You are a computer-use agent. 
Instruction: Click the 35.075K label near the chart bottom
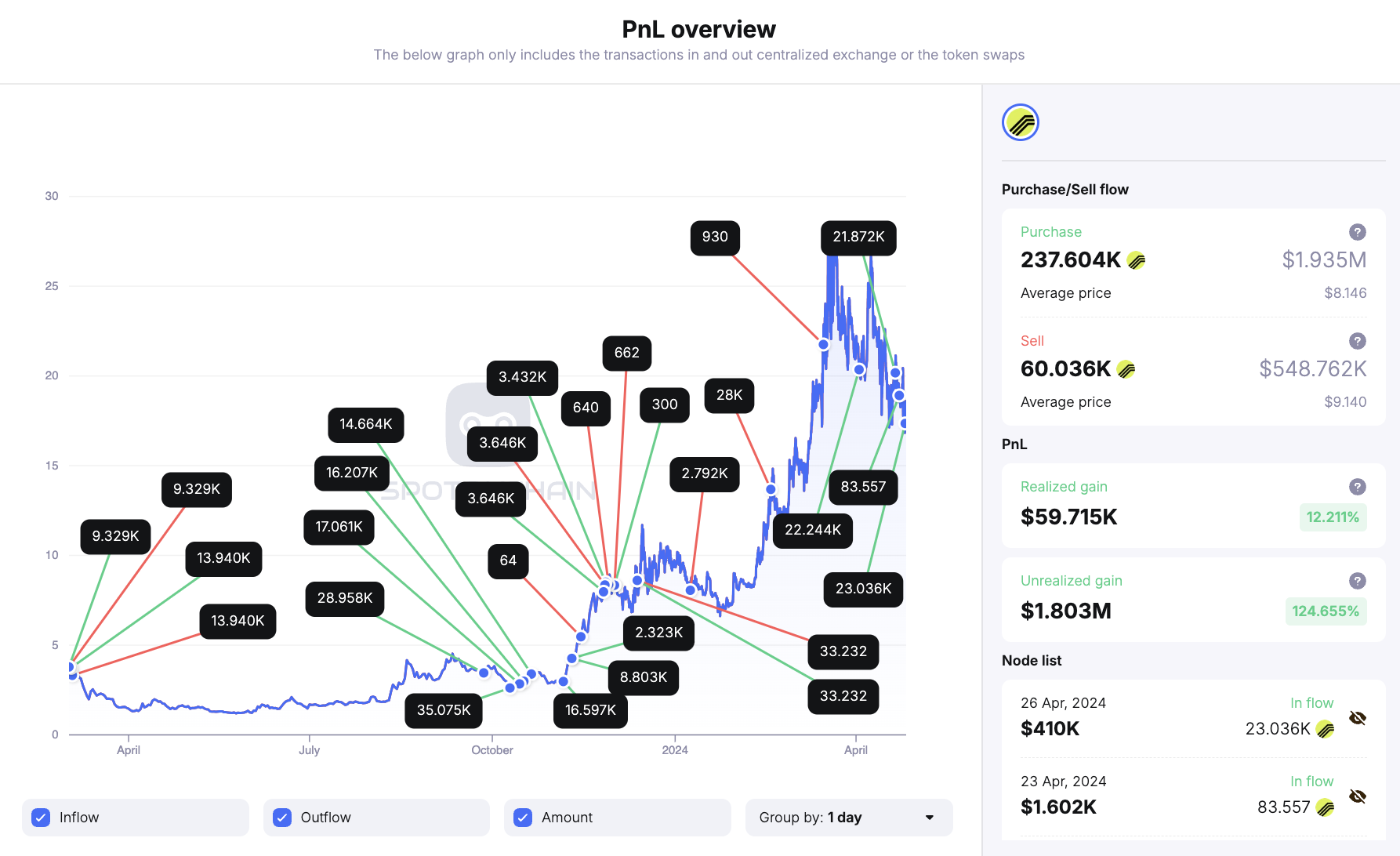444,710
